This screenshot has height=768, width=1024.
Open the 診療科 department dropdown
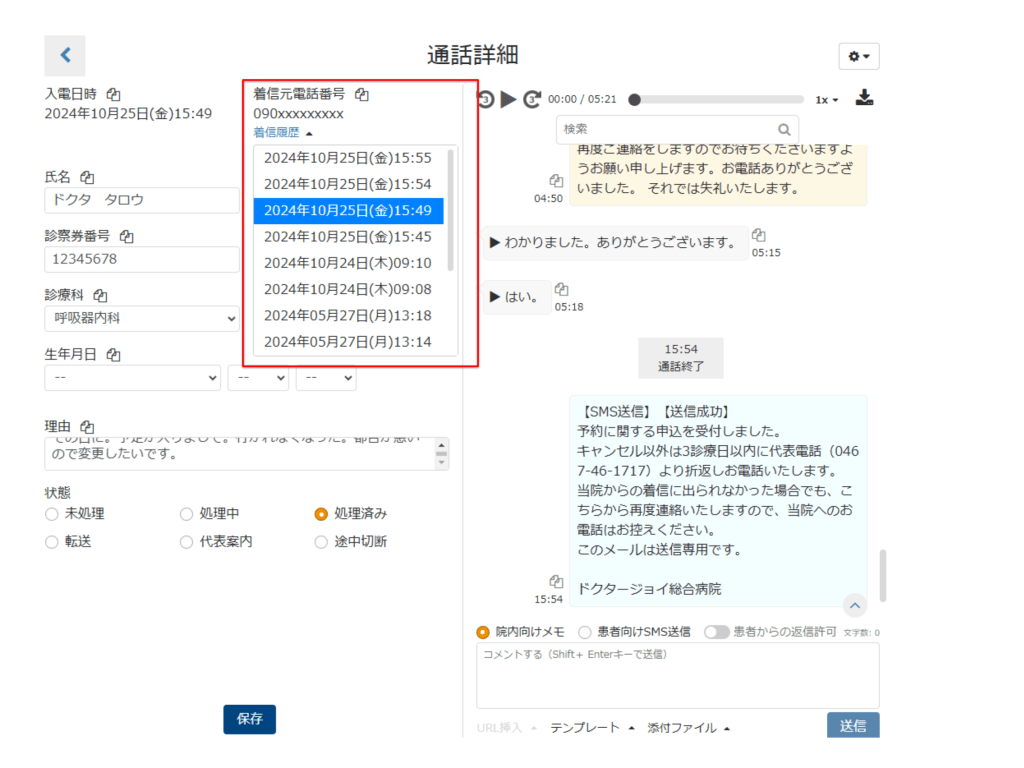tap(142, 319)
